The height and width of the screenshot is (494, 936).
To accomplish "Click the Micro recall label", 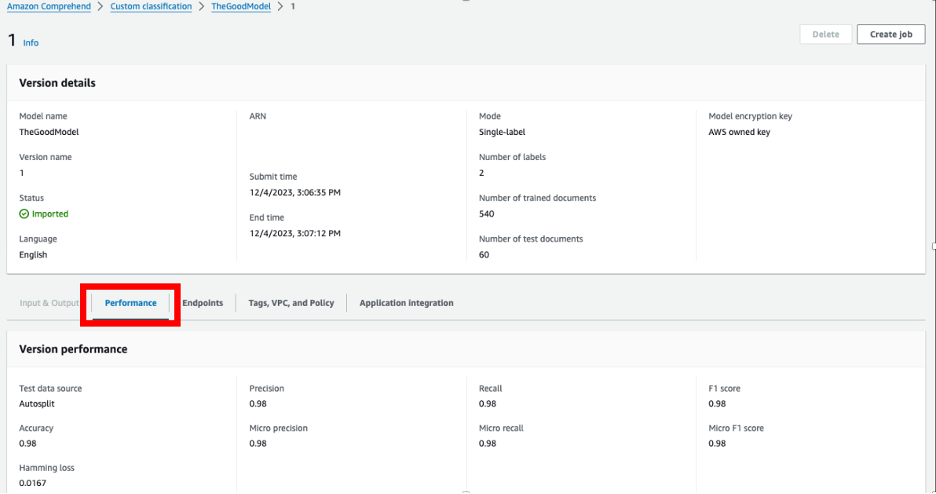I will [x=501, y=428].
